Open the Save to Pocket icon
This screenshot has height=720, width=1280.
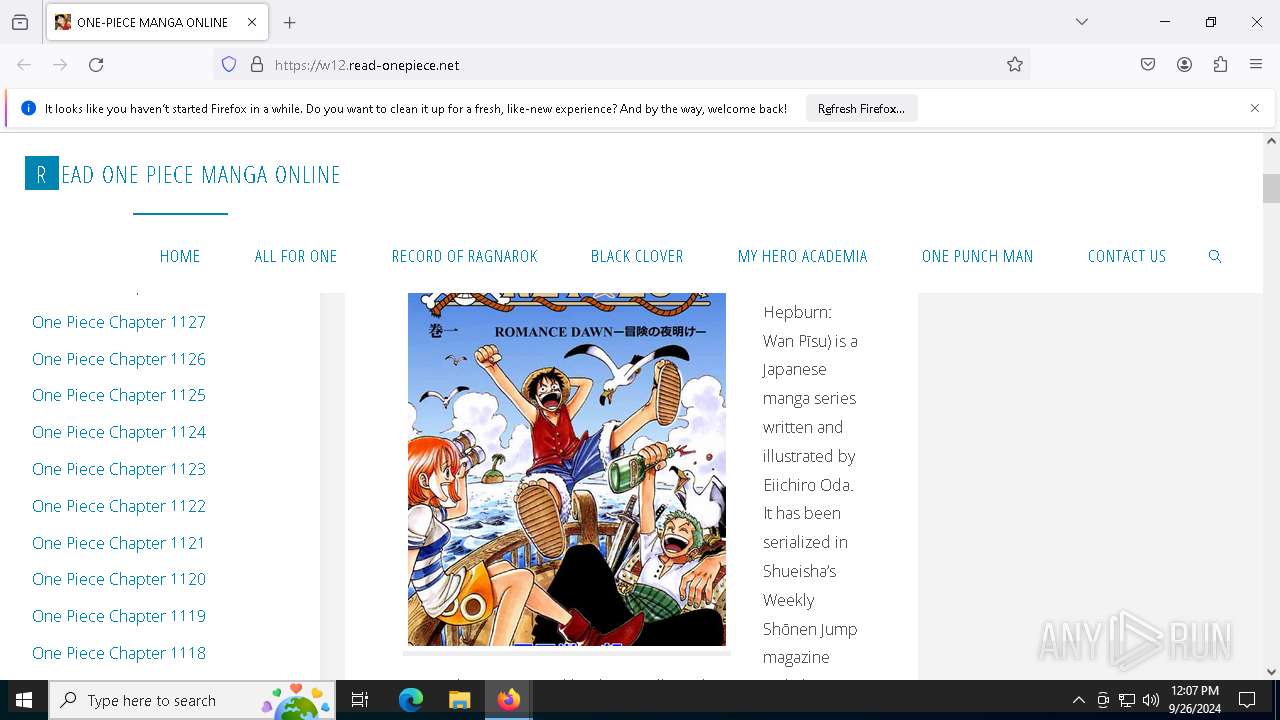pyautogui.click(x=1148, y=65)
